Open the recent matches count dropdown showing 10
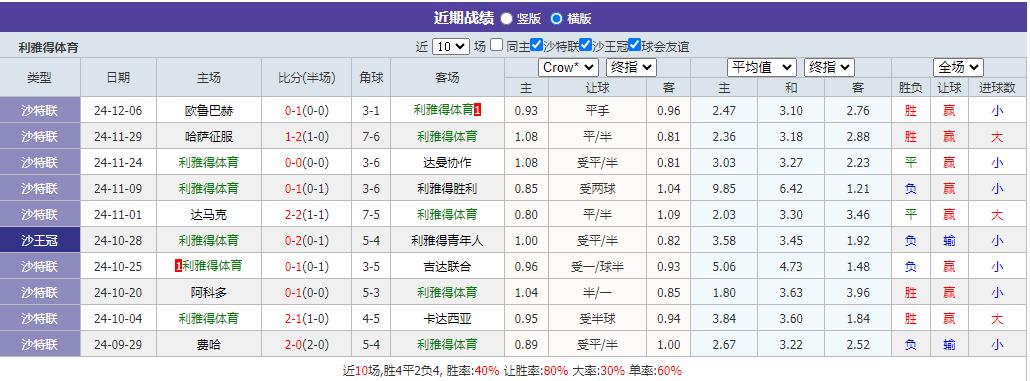Image resolution: width=1030 pixels, height=381 pixels. click(451, 47)
